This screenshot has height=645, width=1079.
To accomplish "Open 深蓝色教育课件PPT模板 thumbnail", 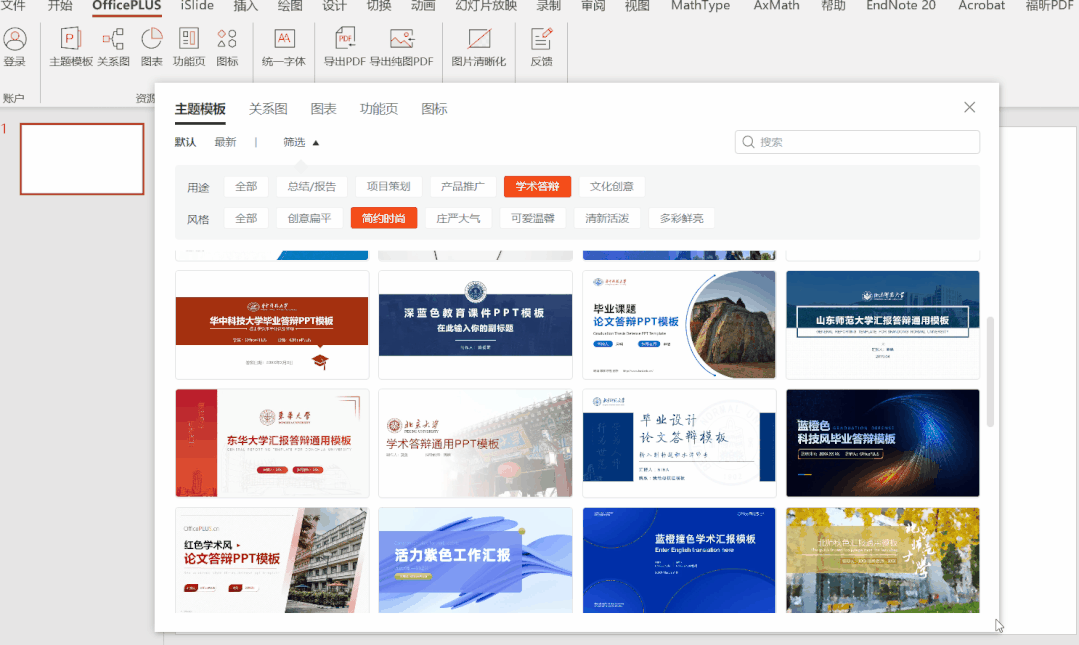I will (x=476, y=324).
